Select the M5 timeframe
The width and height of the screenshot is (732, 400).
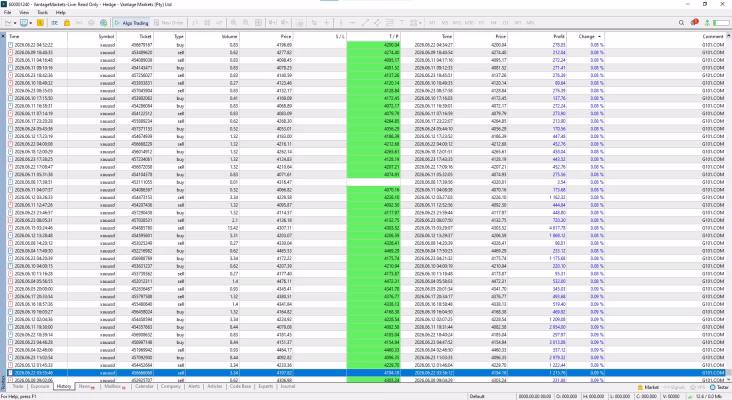tap(444, 22)
